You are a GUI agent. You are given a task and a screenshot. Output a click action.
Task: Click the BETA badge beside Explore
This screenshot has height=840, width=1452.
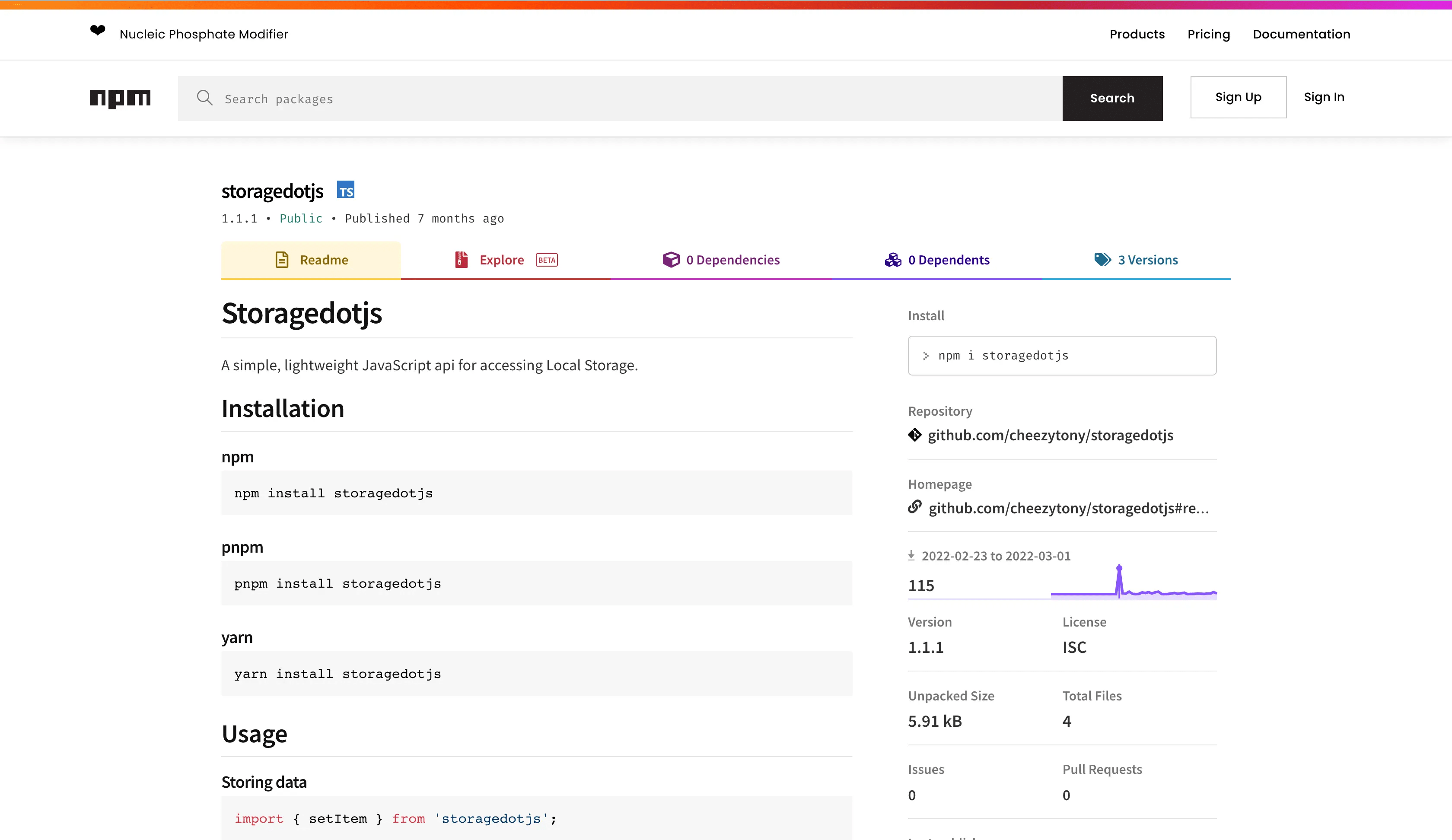coord(547,260)
